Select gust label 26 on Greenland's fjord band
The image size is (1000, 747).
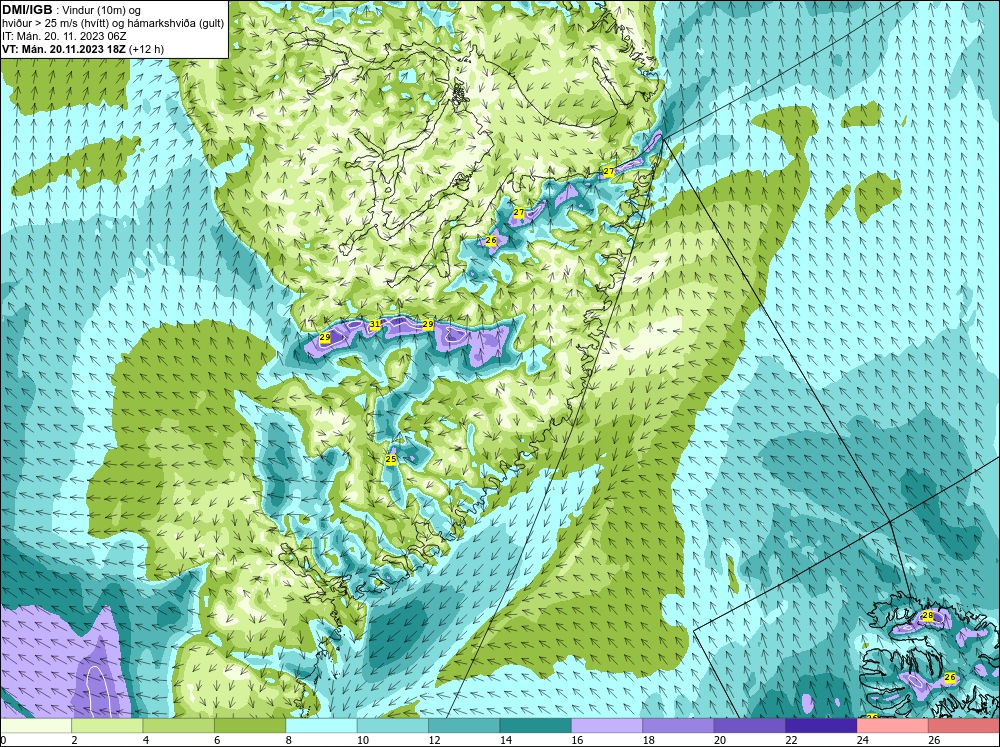490,240
